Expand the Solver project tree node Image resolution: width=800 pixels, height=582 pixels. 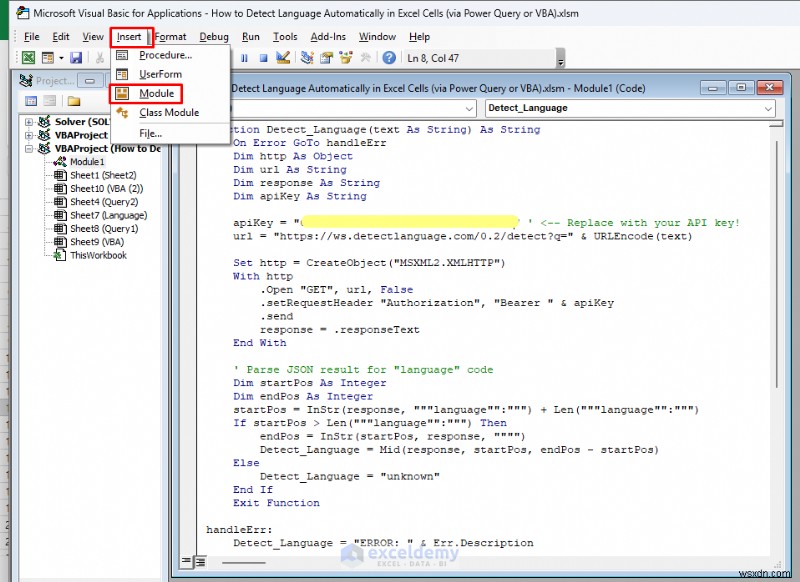[29, 122]
